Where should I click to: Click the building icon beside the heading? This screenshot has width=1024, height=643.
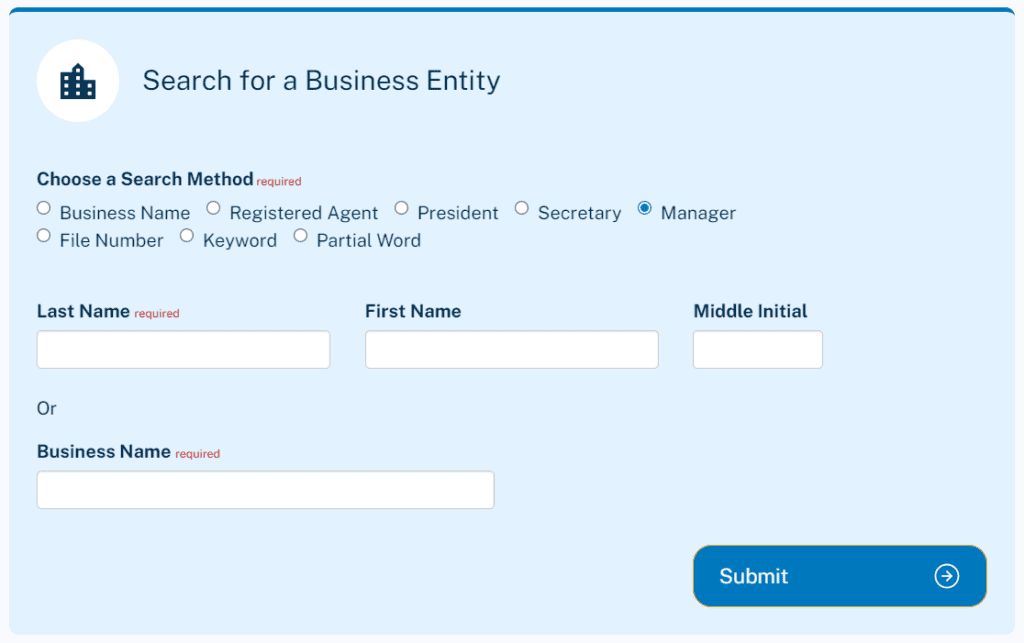point(78,81)
